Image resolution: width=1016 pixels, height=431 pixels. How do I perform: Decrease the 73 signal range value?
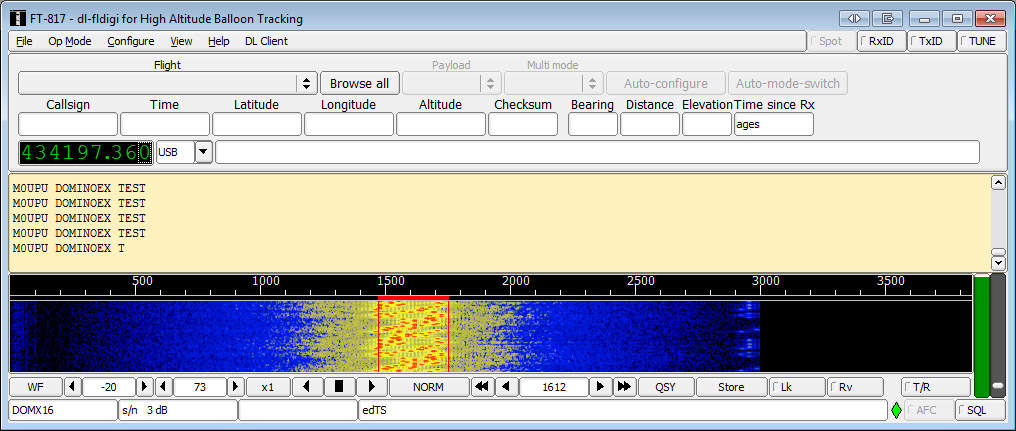(x=164, y=388)
